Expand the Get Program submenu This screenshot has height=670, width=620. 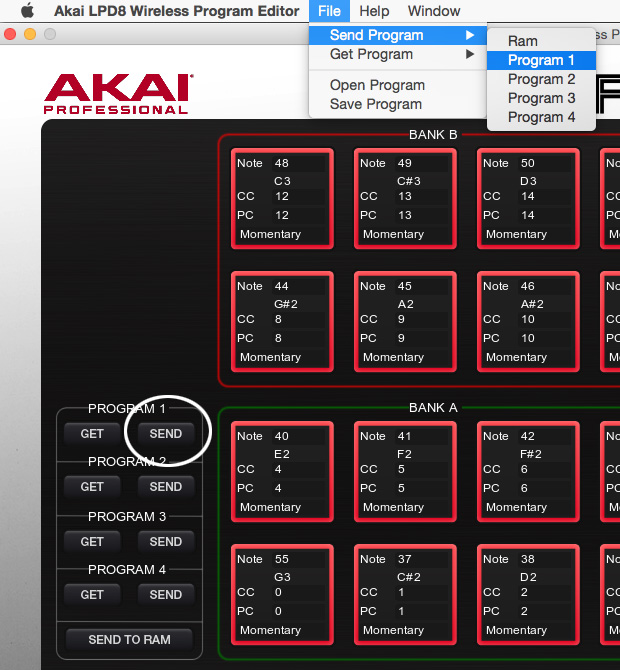(x=398, y=54)
